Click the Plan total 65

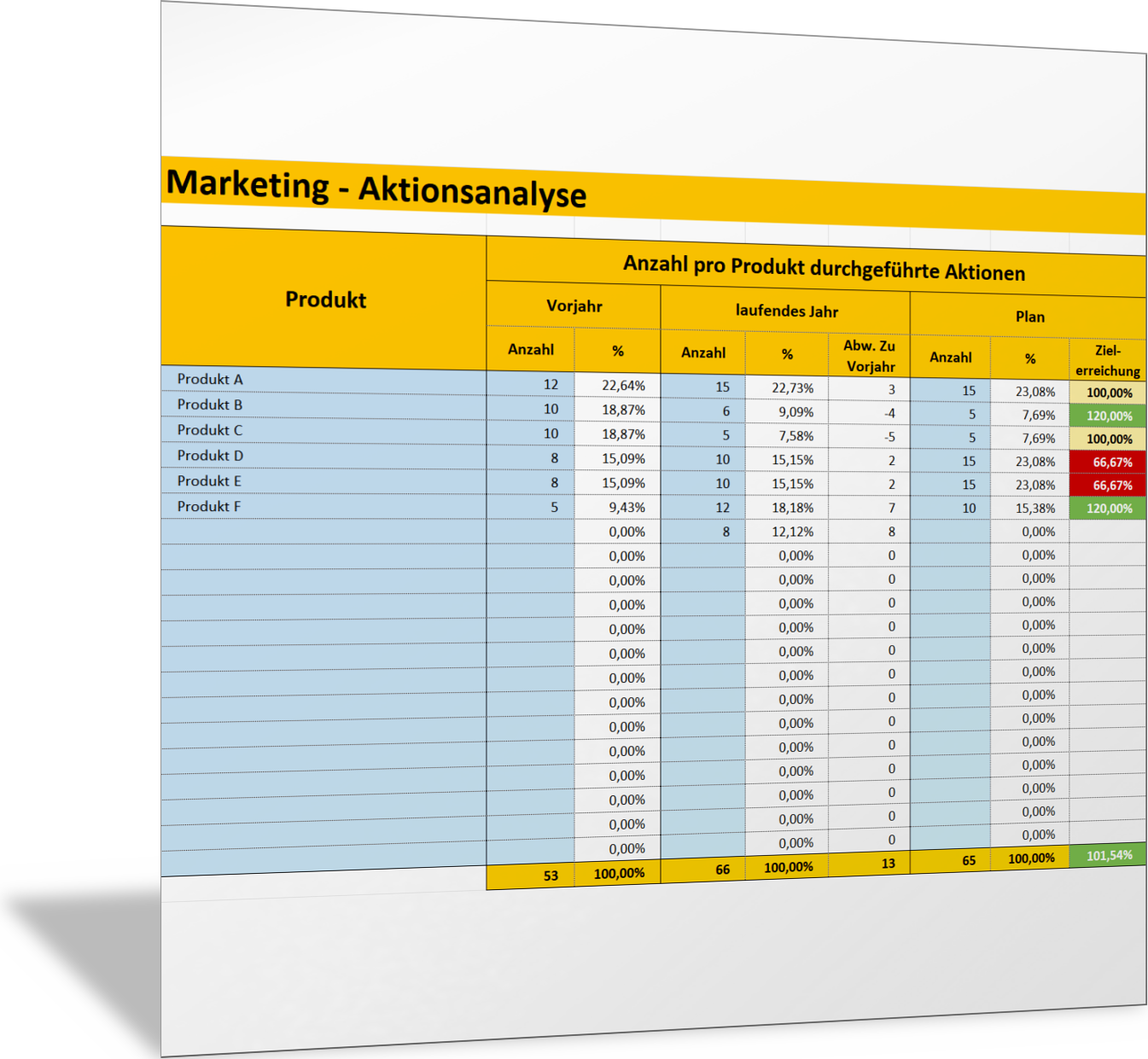coord(951,860)
